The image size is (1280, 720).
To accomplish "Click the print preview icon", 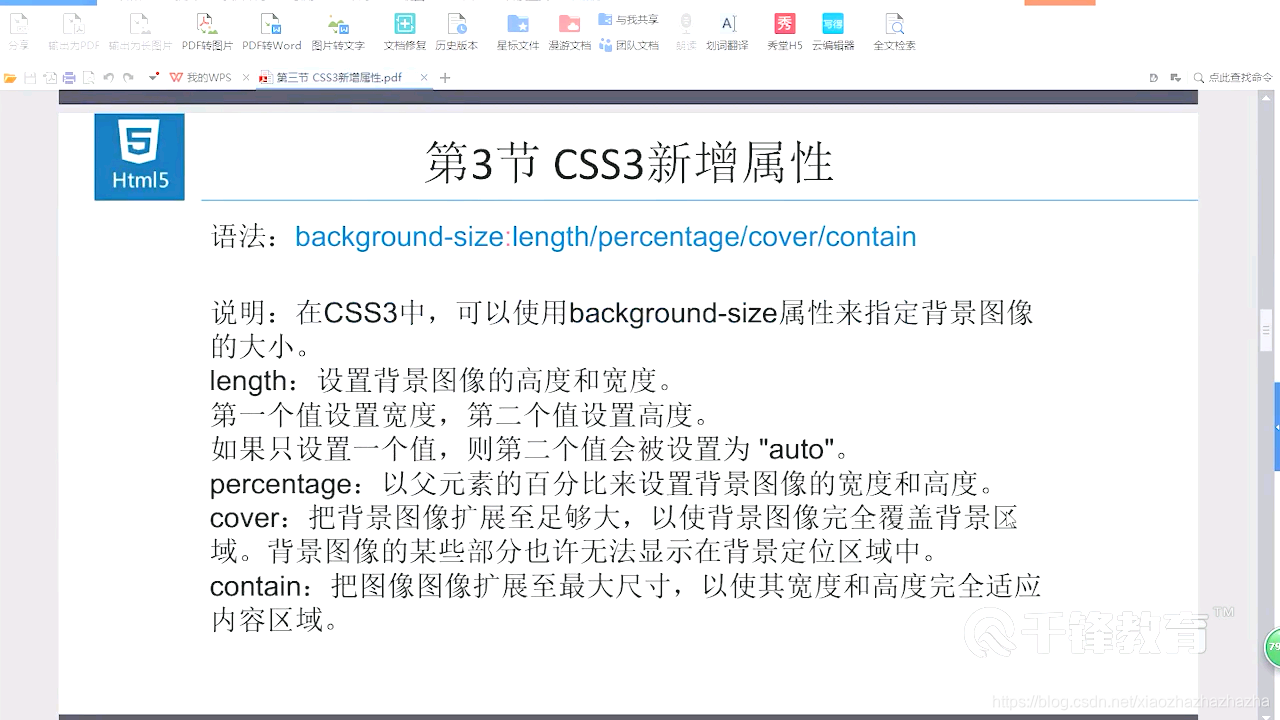I will click(89, 77).
